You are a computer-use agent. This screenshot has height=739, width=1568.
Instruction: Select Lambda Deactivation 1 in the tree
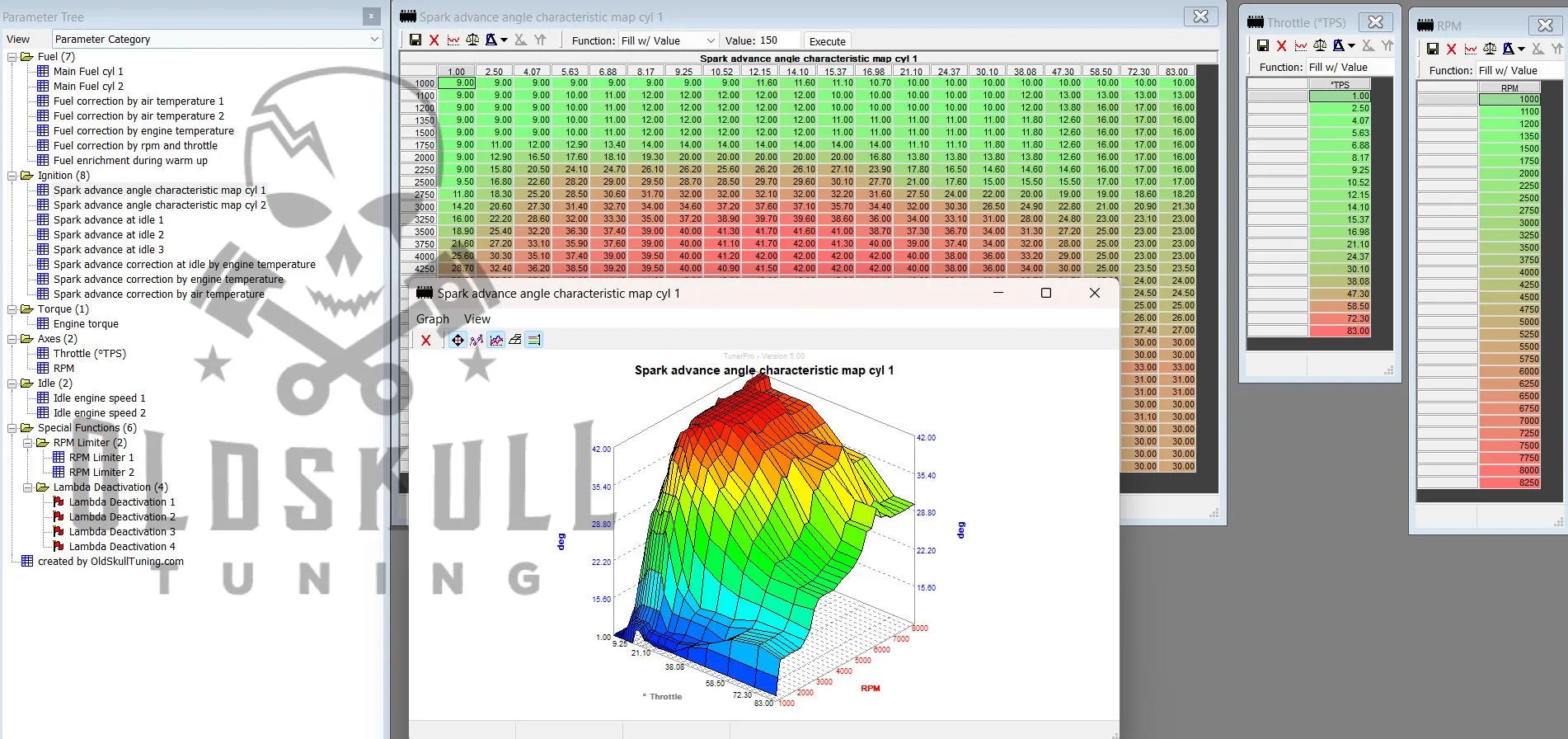point(122,502)
